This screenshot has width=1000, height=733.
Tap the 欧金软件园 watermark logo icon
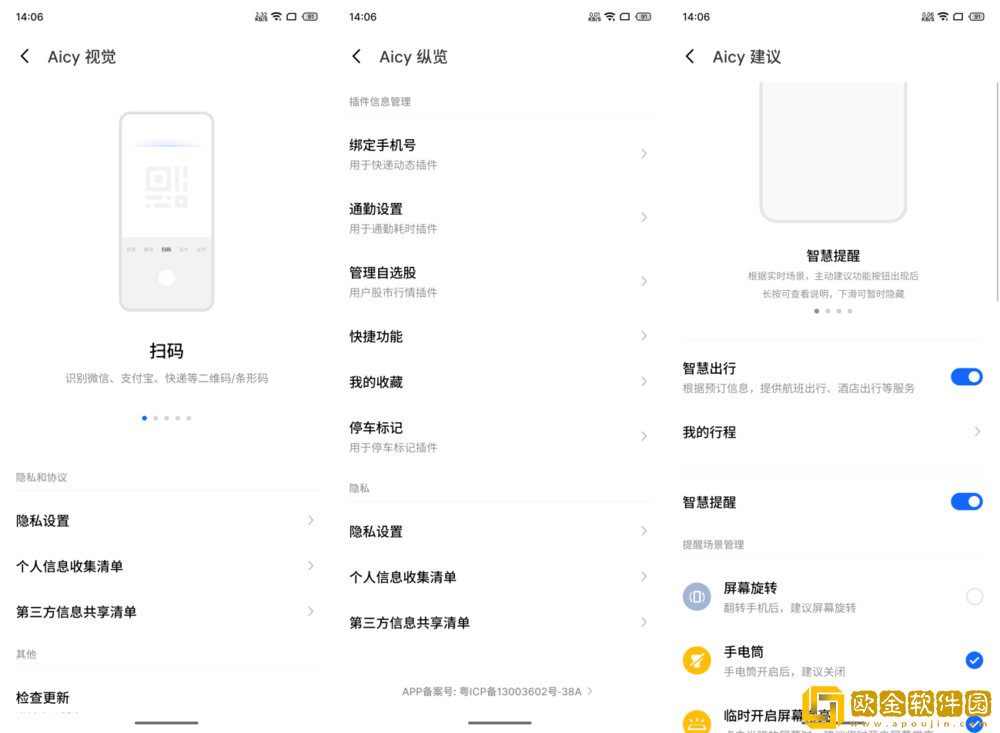[x=822, y=708]
